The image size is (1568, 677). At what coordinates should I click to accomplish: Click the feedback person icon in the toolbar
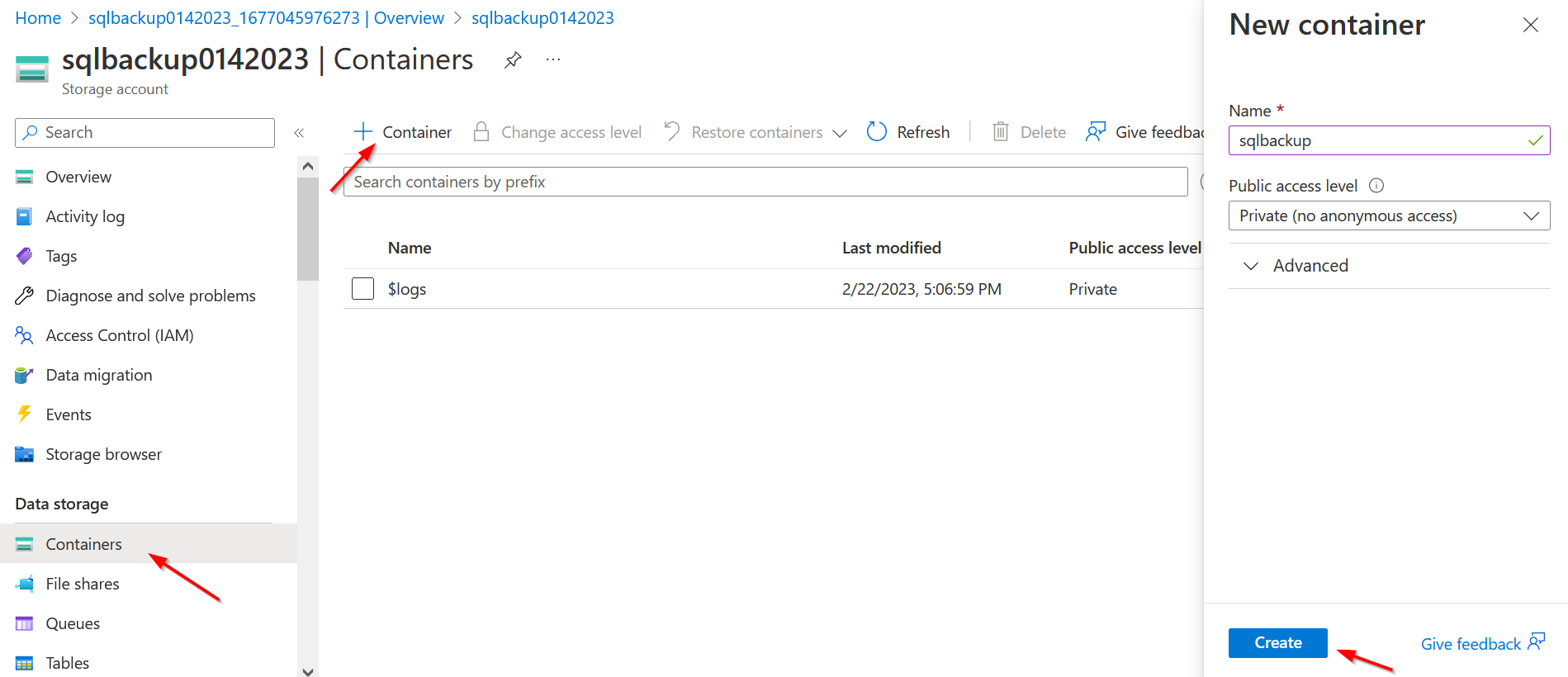point(1096,131)
